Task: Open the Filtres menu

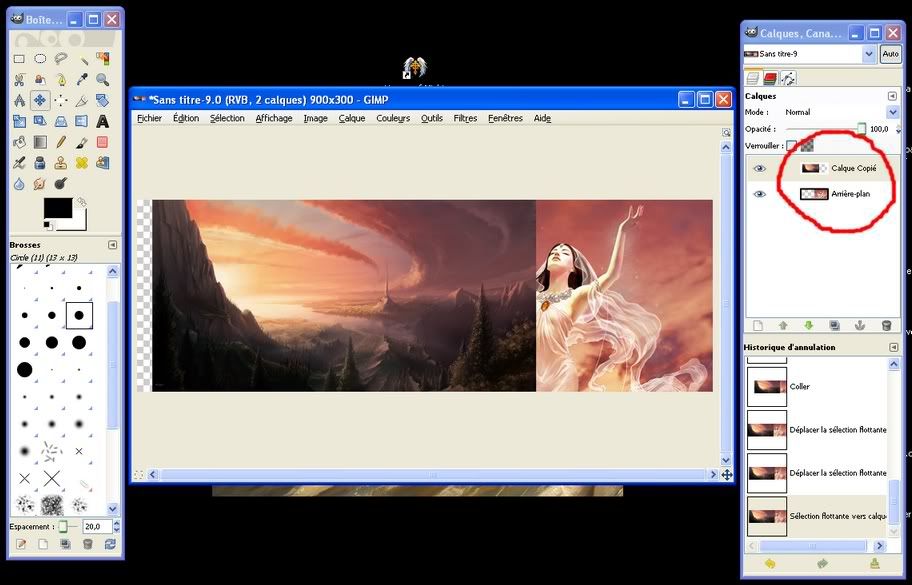Action: pyautogui.click(x=465, y=118)
